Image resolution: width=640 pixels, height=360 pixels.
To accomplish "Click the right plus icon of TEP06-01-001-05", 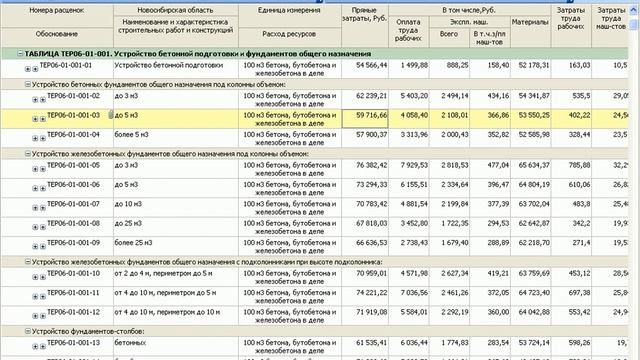I will (42, 169).
